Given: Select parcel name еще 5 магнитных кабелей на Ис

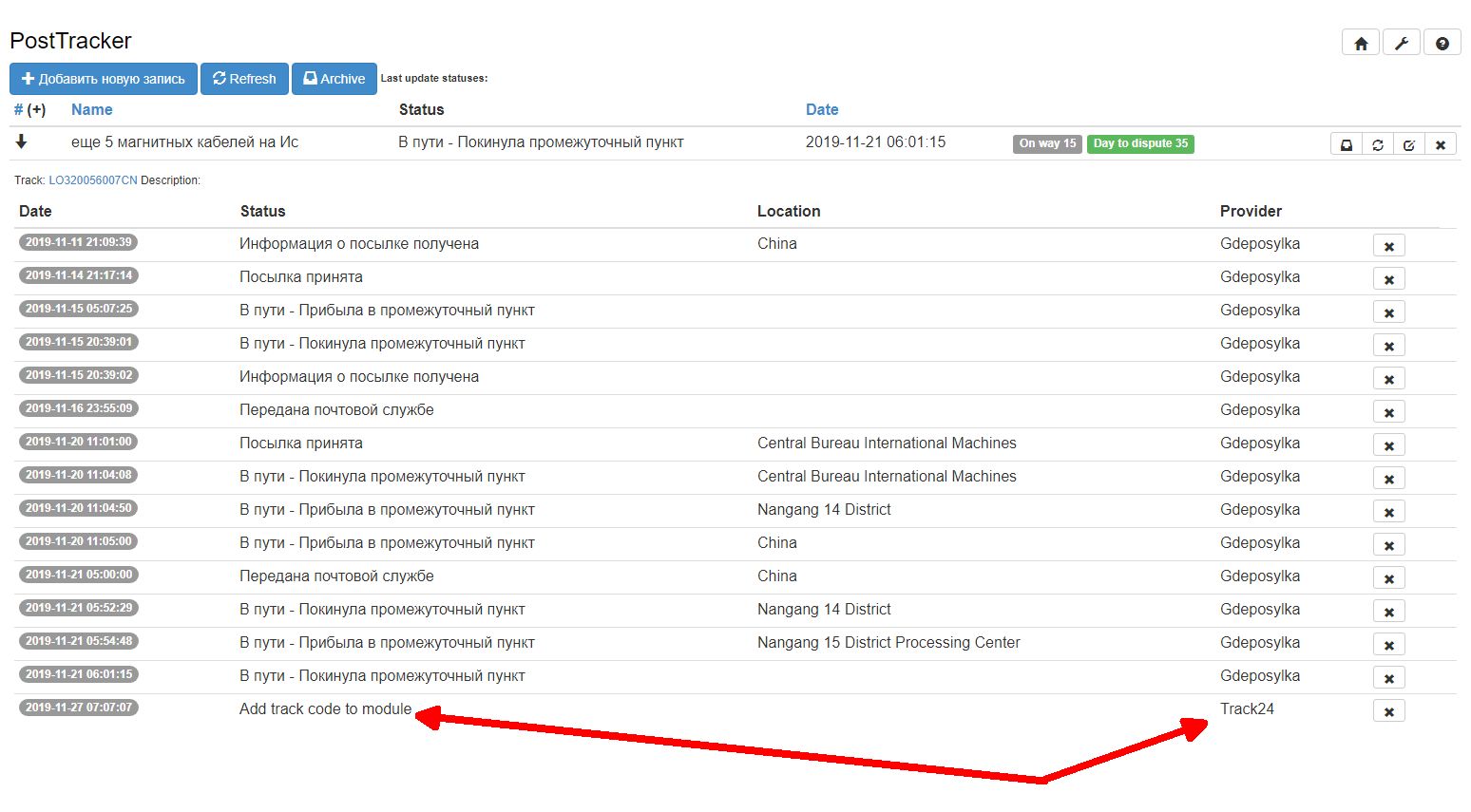Looking at the screenshot, I should [x=184, y=142].
